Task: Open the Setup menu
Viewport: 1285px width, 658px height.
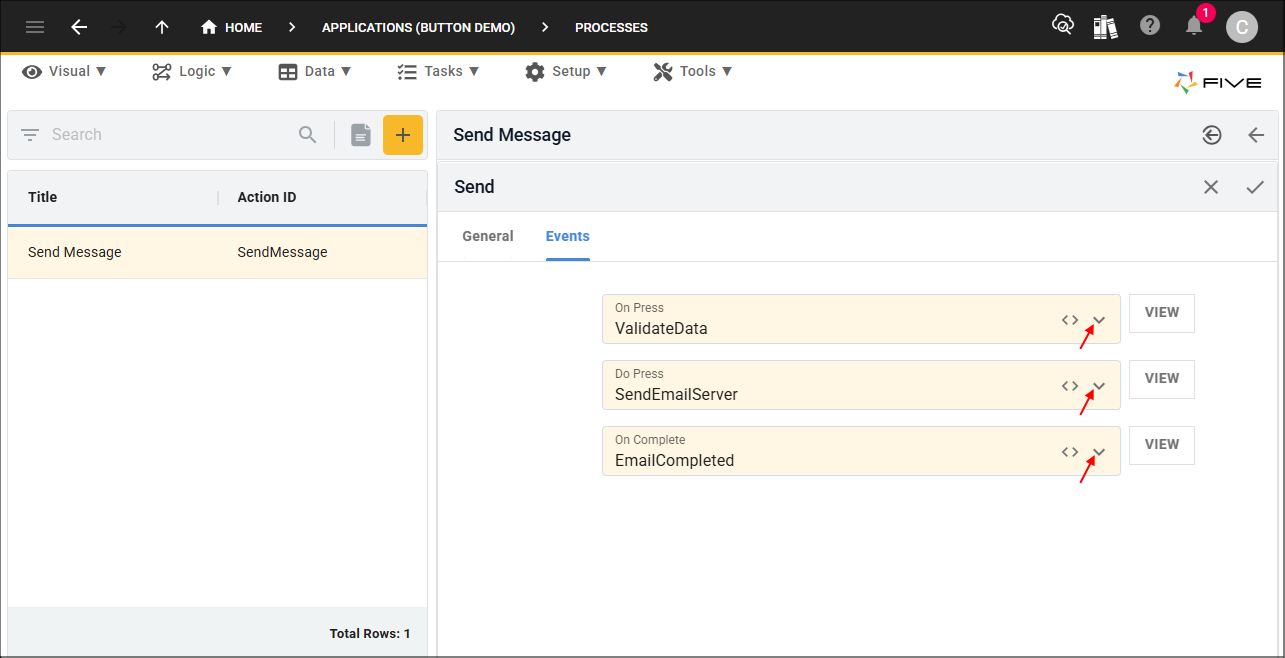Action: pos(566,71)
